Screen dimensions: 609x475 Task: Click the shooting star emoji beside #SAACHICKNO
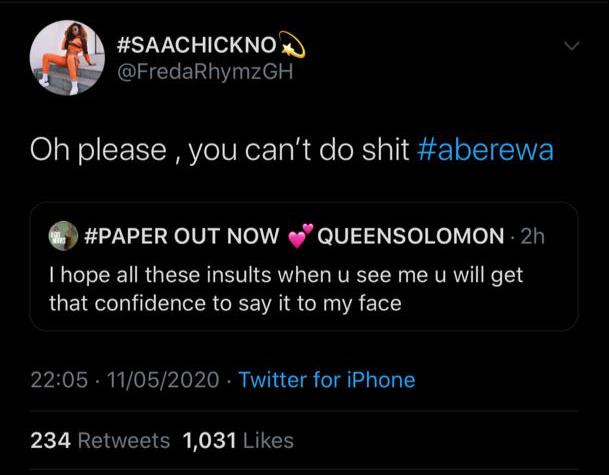293,45
